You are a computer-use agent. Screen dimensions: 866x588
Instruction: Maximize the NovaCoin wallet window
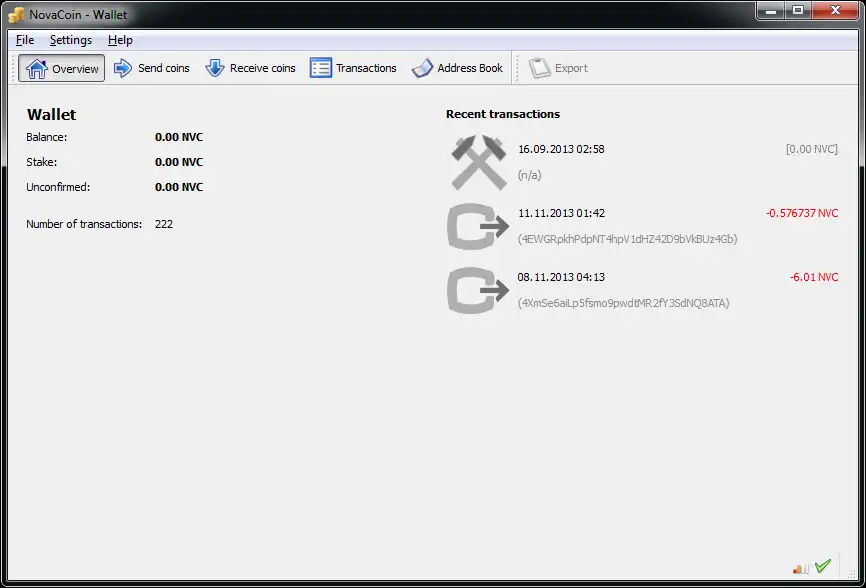pos(798,10)
